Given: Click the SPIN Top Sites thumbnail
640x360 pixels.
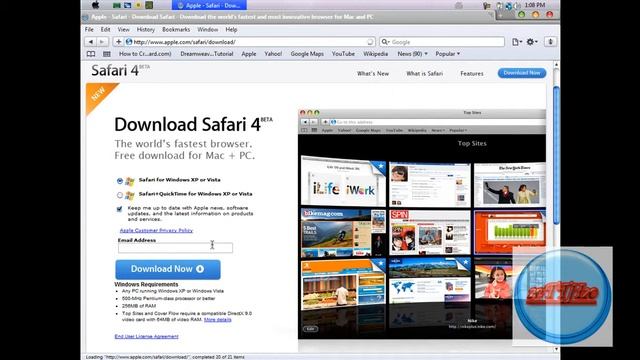Looking at the screenshot, I should [x=430, y=232].
